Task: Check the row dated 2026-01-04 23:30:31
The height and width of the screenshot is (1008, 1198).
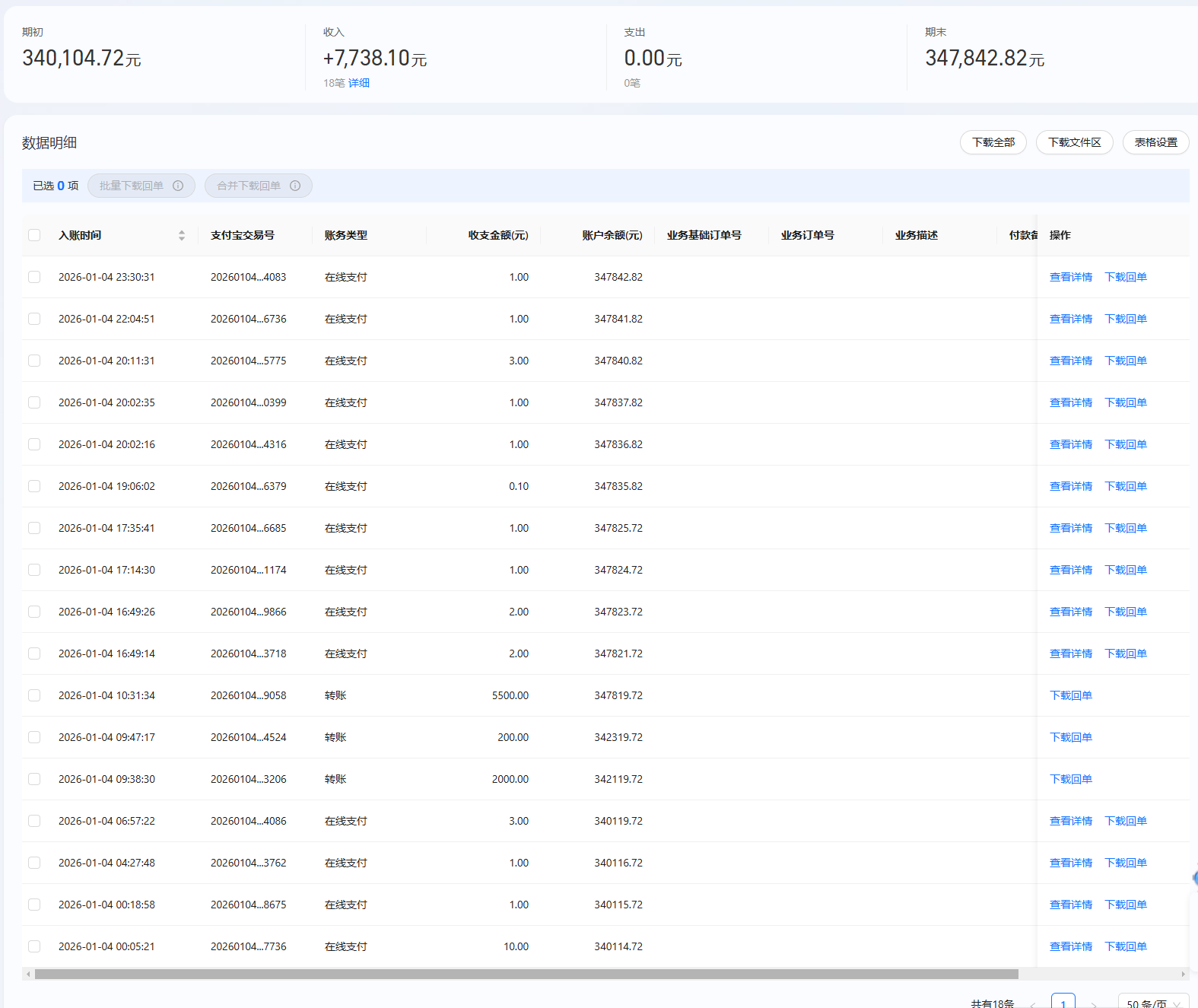Action: click(34, 277)
